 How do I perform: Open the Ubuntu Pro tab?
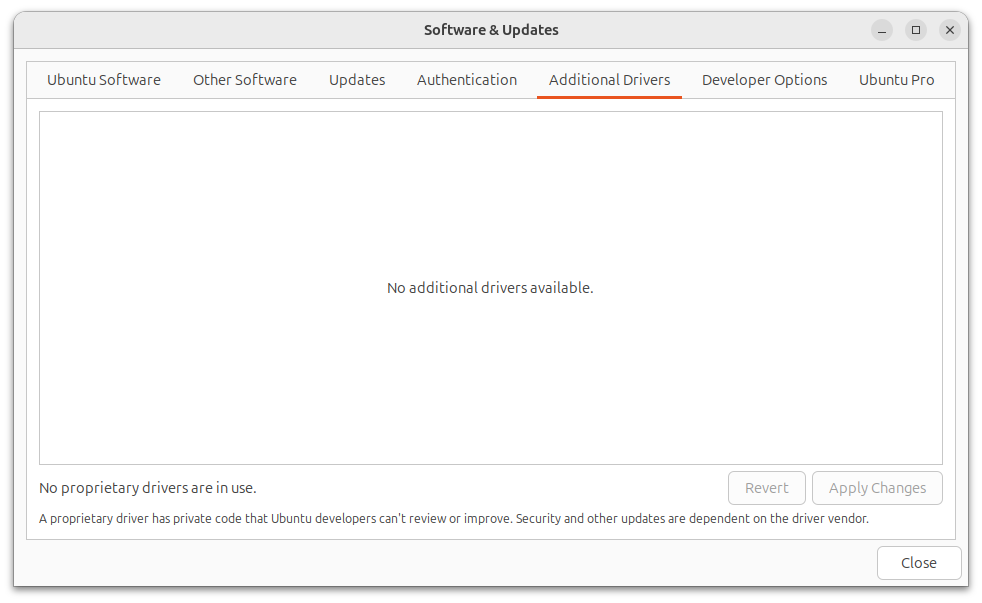click(x=896, y=80)
